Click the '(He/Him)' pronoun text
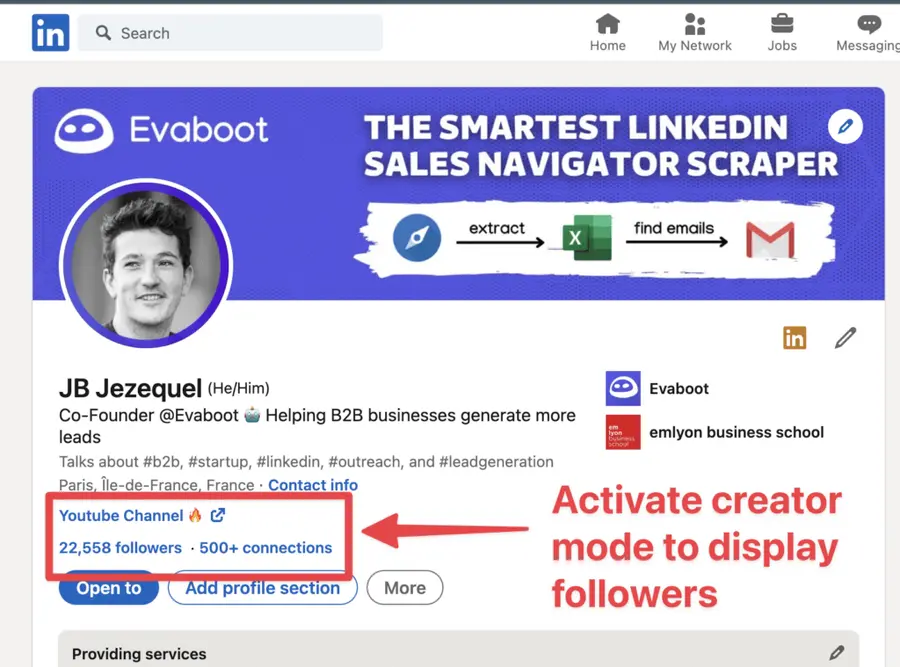The width and height of the screenshot is (900, 667). point(238,389)
